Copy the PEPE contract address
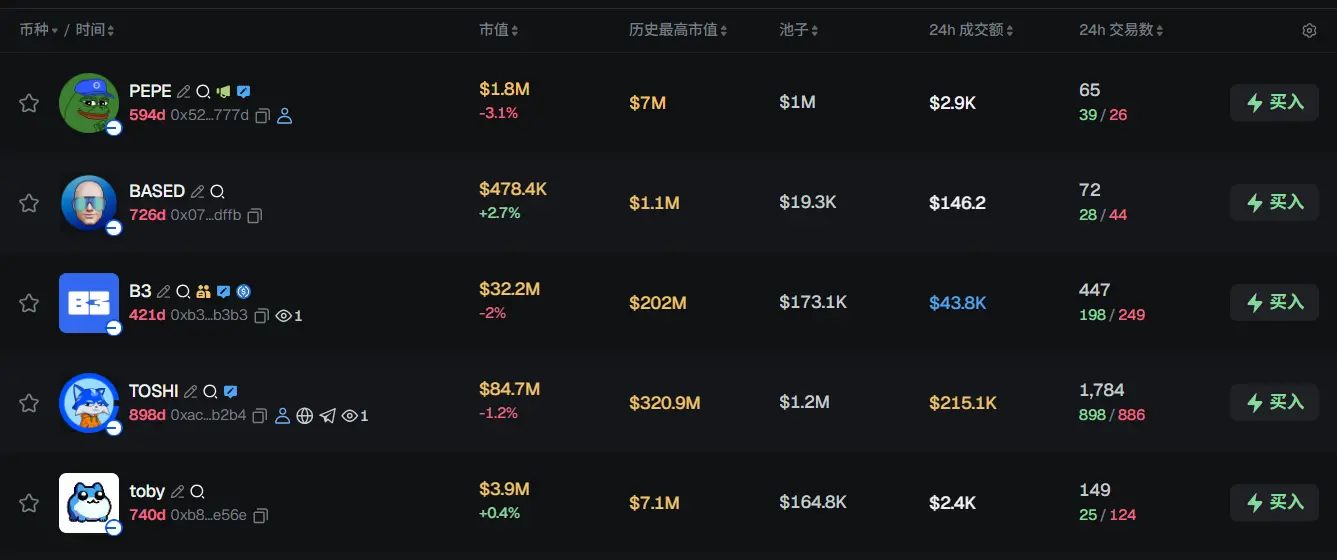Viewport: 1337px width, 560px height. tap(262, 116)
